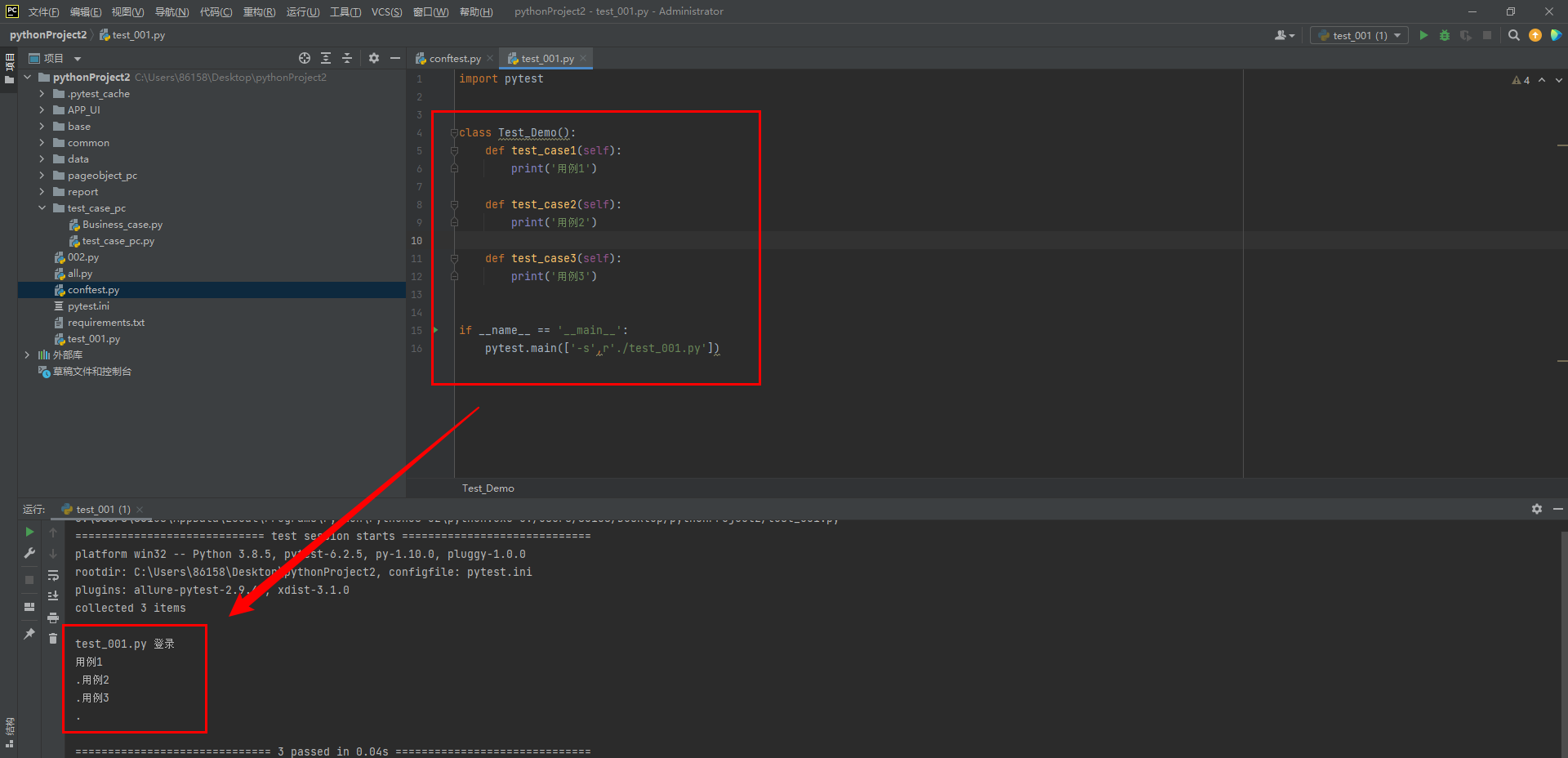Run test_001 with the green play button in the top toolbar
The height and width of the screenshot is (758, 1568).
pos(1423,35)
